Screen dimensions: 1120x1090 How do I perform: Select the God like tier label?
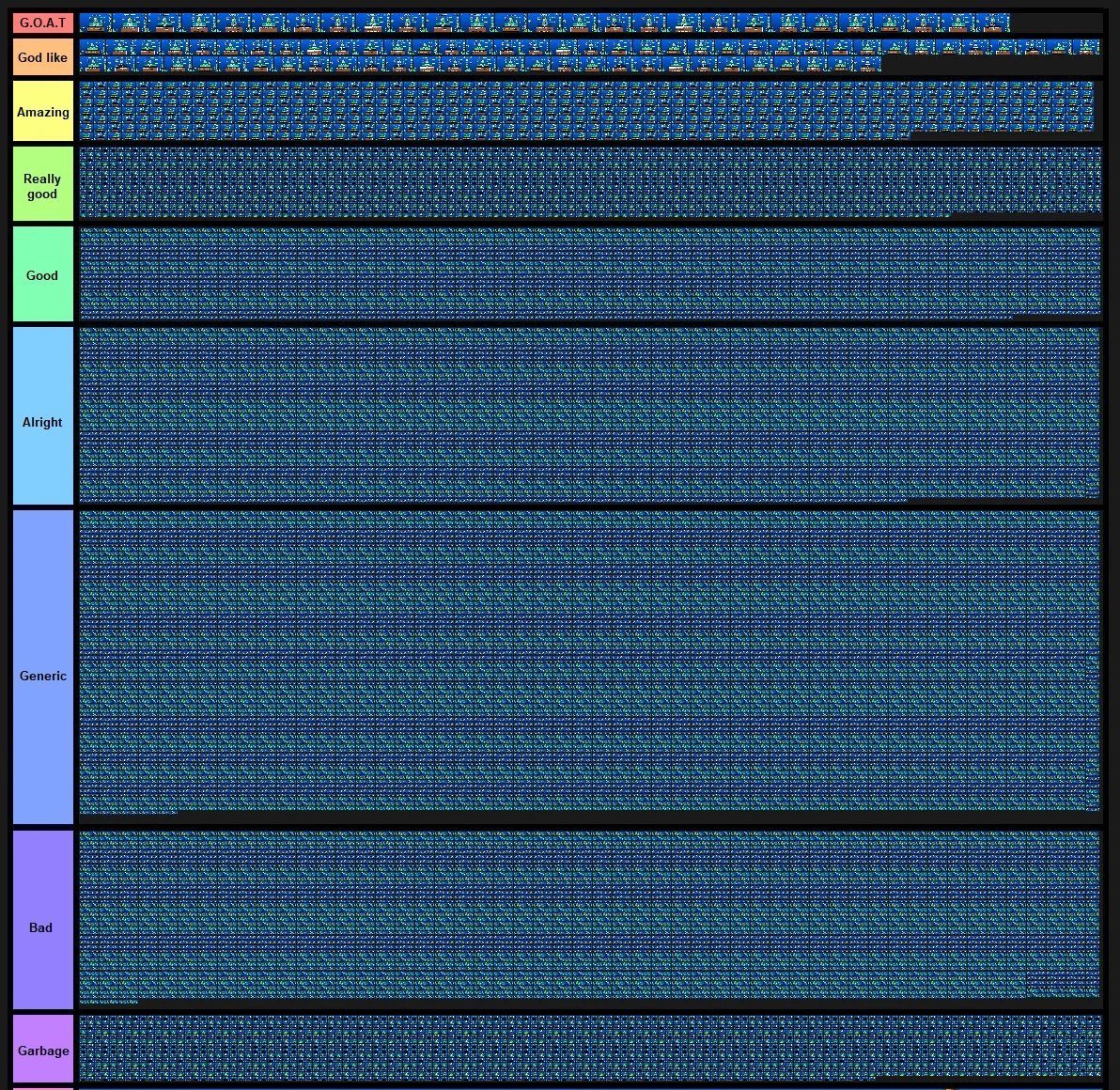[42, 57]
